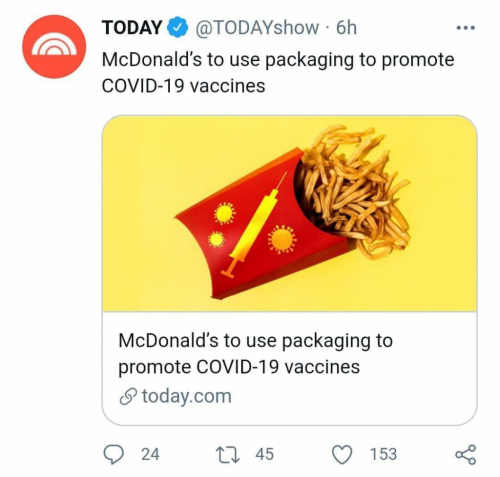Open the fries box article image
Viewport: 500px width, 477px height.
(289, 213)
